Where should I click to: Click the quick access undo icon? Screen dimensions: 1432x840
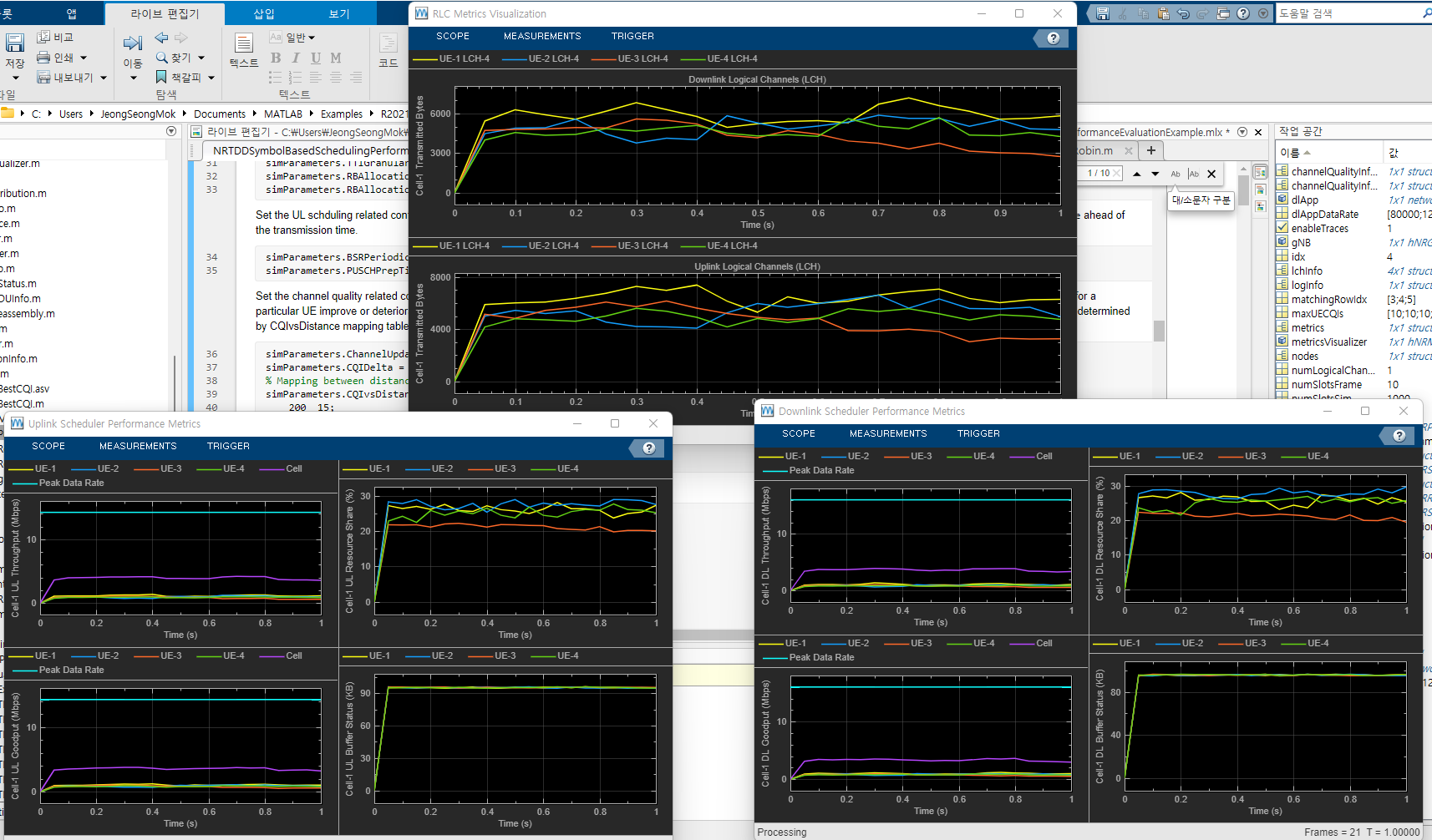pyautogui.click(x=1183, y=13)
